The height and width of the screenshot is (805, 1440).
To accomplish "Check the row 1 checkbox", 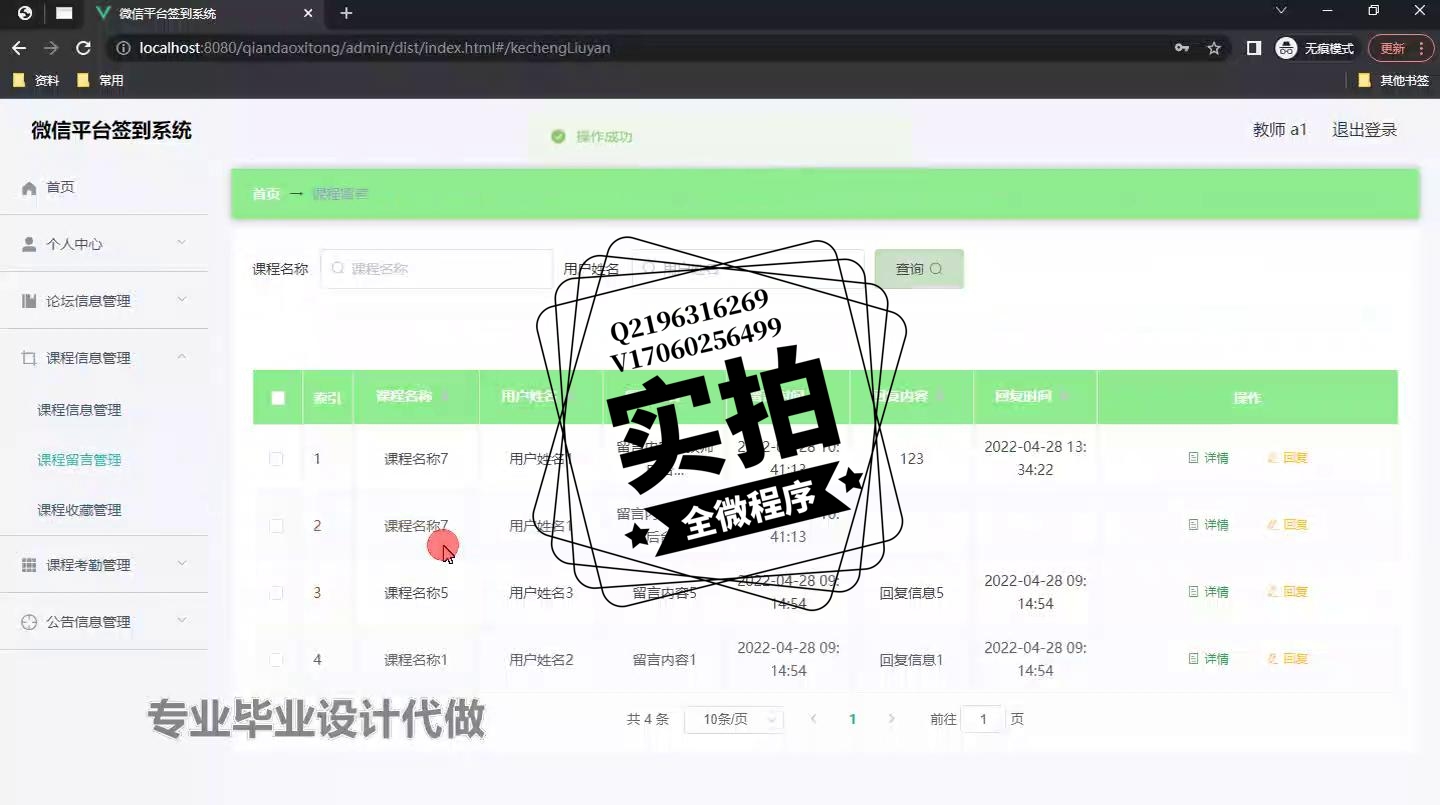I will [x=276, y=458].
